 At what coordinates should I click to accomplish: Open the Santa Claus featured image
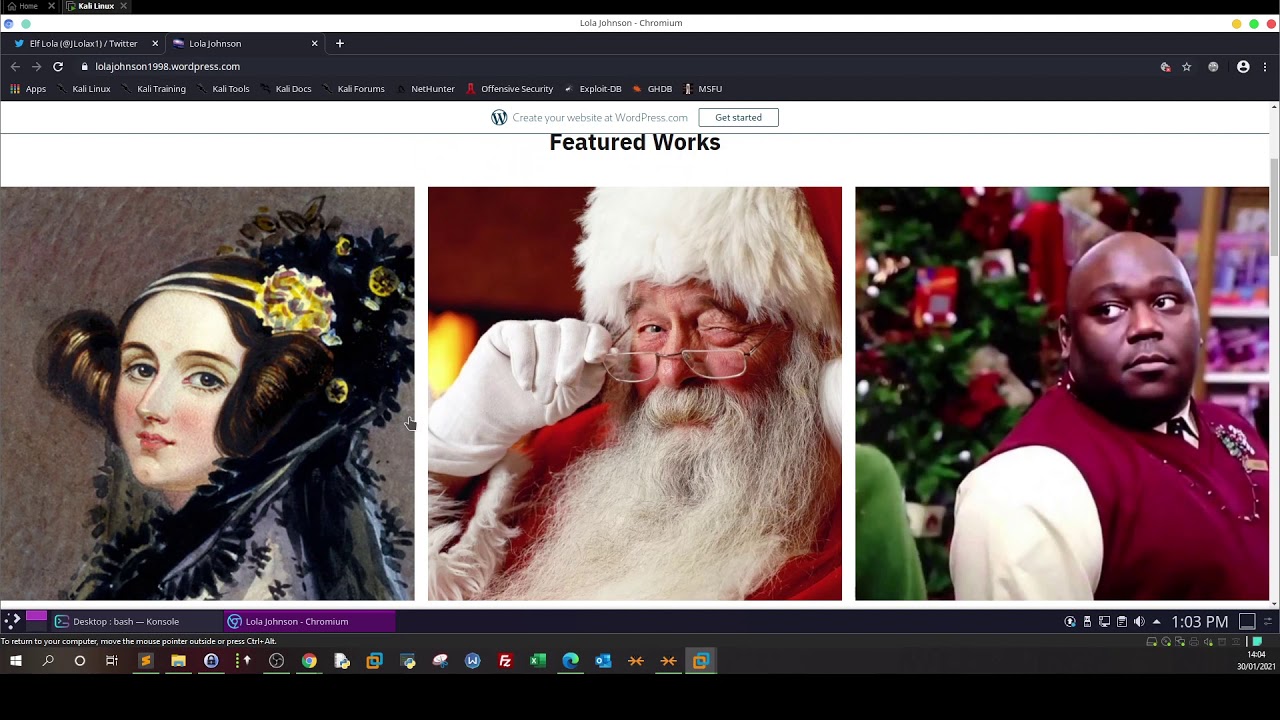[635, 394]
